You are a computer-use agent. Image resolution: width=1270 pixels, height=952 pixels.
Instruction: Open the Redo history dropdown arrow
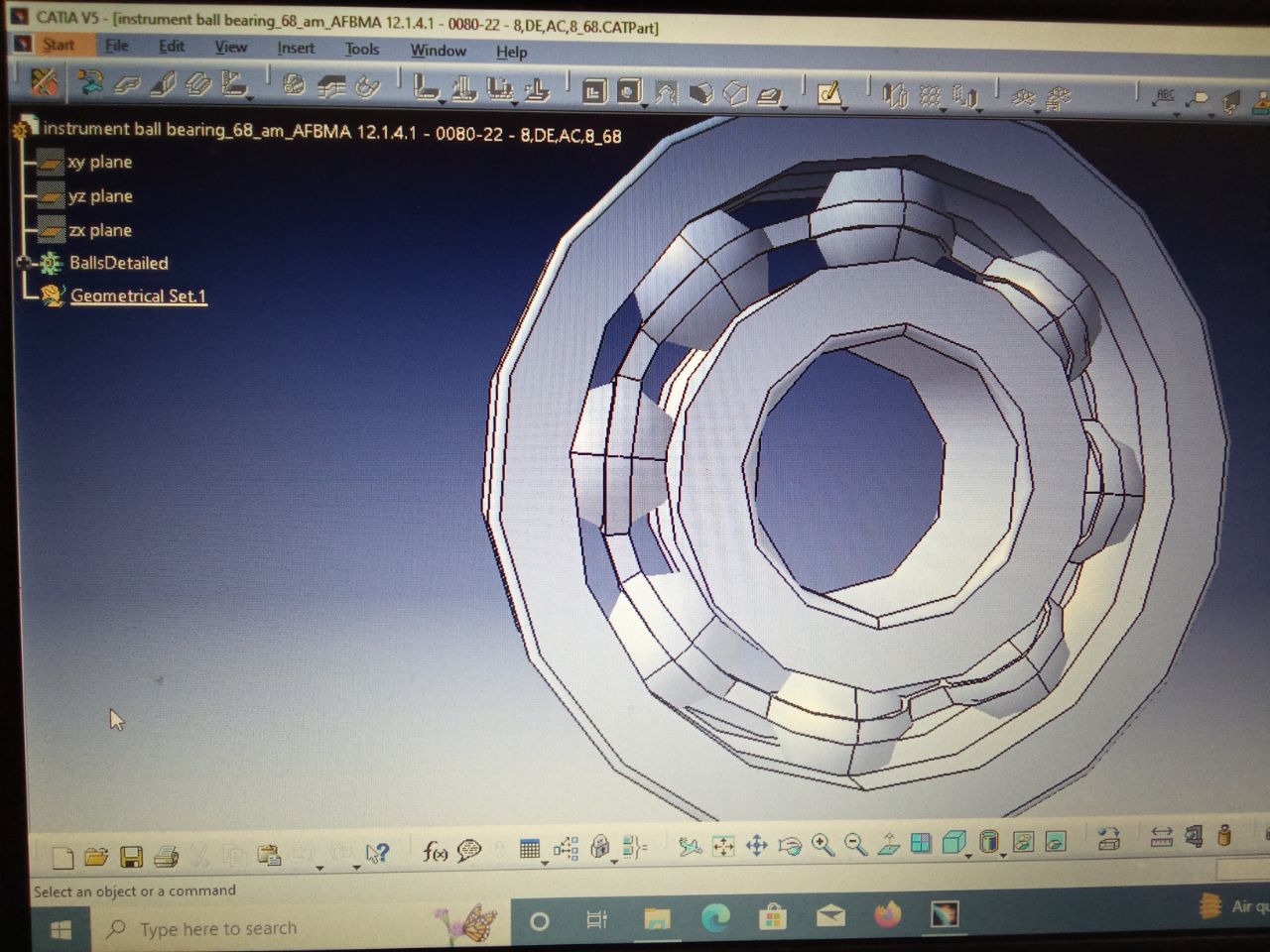point(356,867)
